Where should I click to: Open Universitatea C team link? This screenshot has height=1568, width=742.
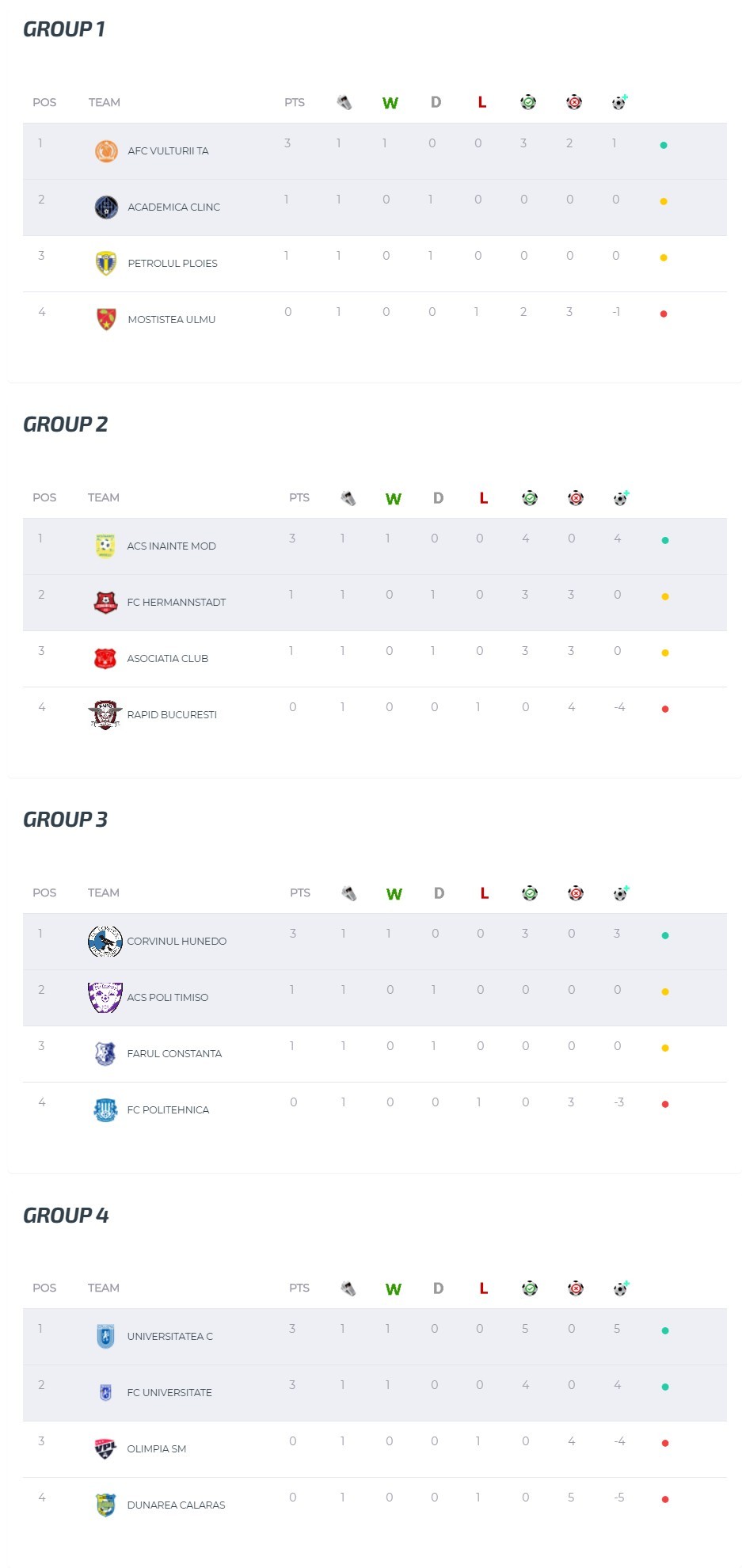[x=169, y=1336]
